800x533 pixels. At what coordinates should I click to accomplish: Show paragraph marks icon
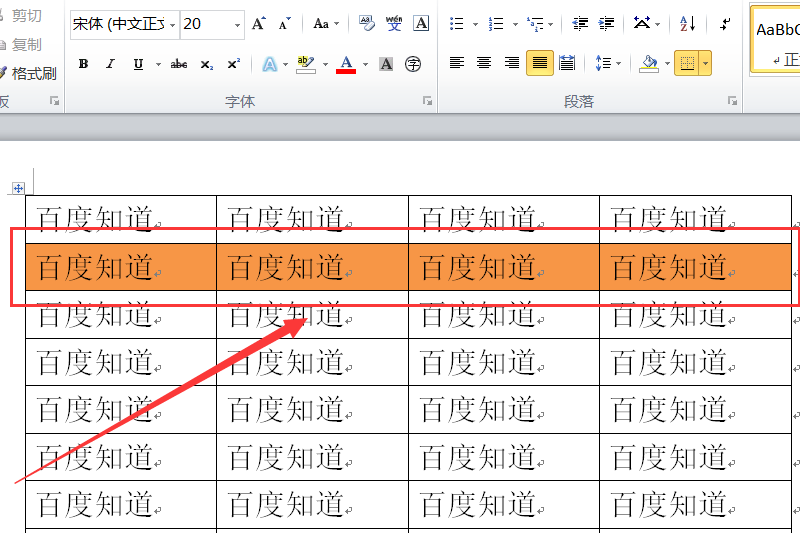(x=725, y=23)
